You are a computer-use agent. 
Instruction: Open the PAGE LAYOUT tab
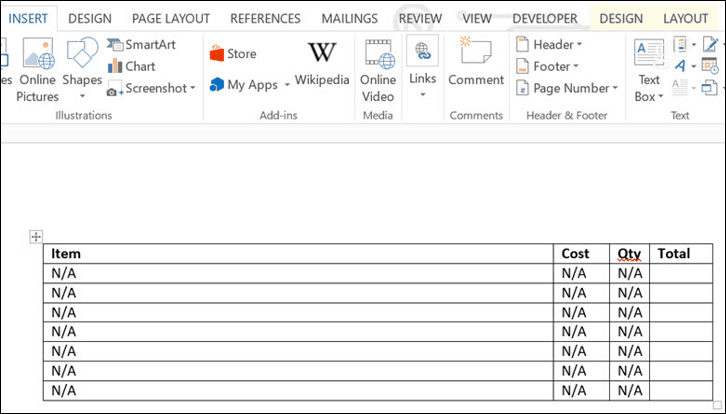tap(171, 19)
